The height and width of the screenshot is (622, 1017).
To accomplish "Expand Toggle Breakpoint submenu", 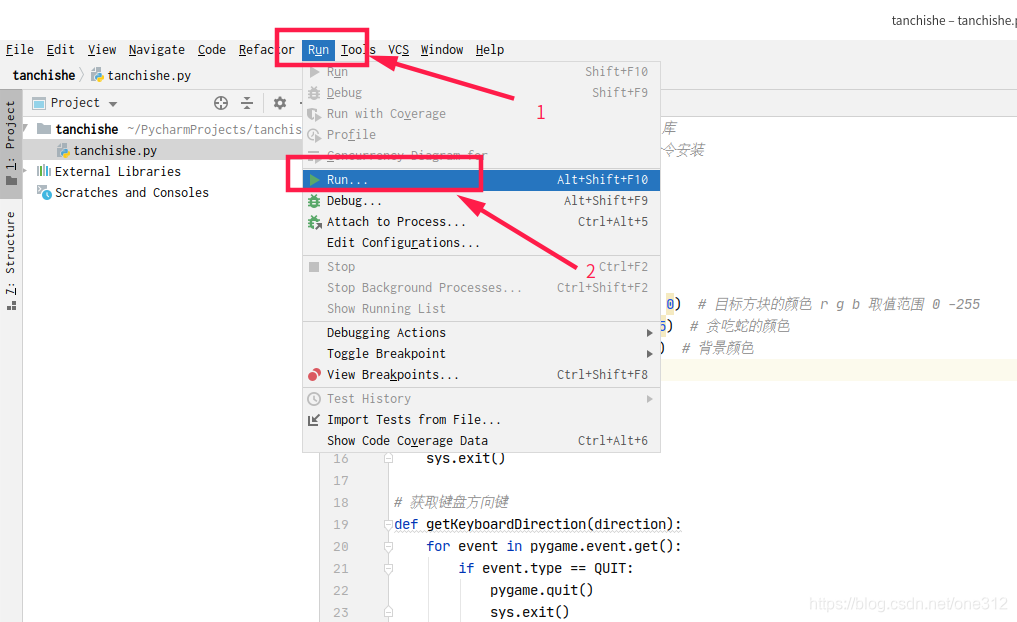I will (481, 353).
